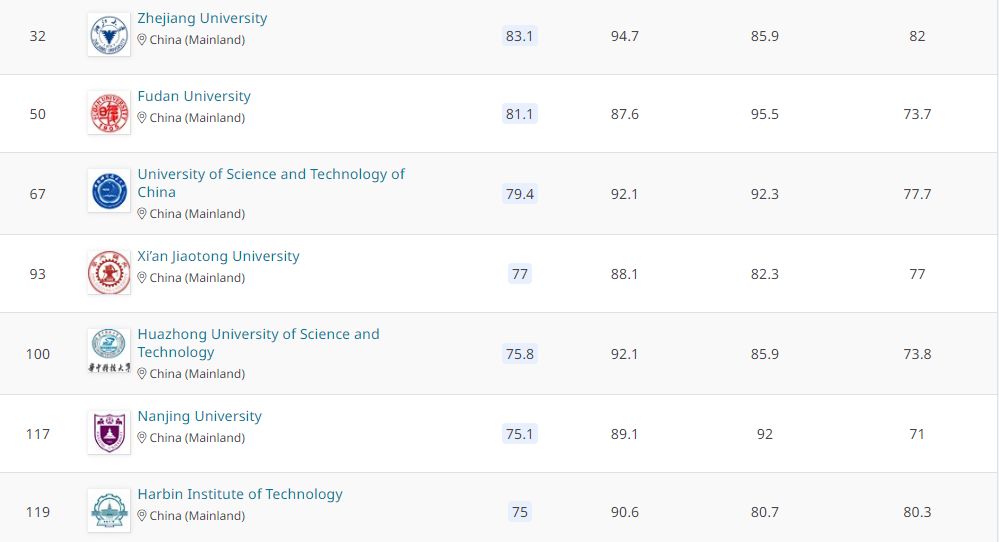Click the USTC university logo
This screenshot has height=542, width=999.
[x=108, y=191]
